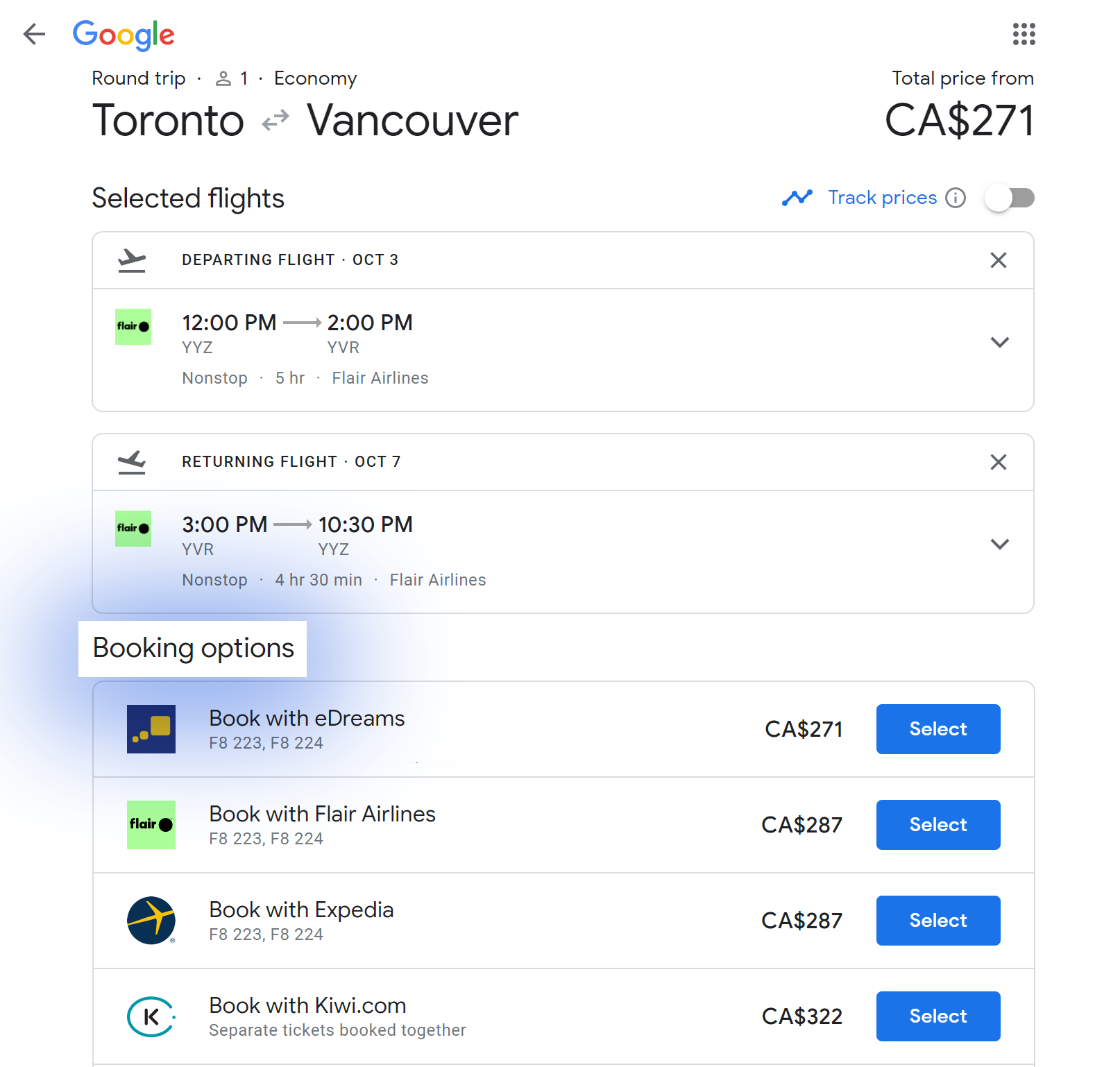This screenshot has width=1120, height=1067.
Task: Expand the departing flight details chevron
Action: [999, 342]
